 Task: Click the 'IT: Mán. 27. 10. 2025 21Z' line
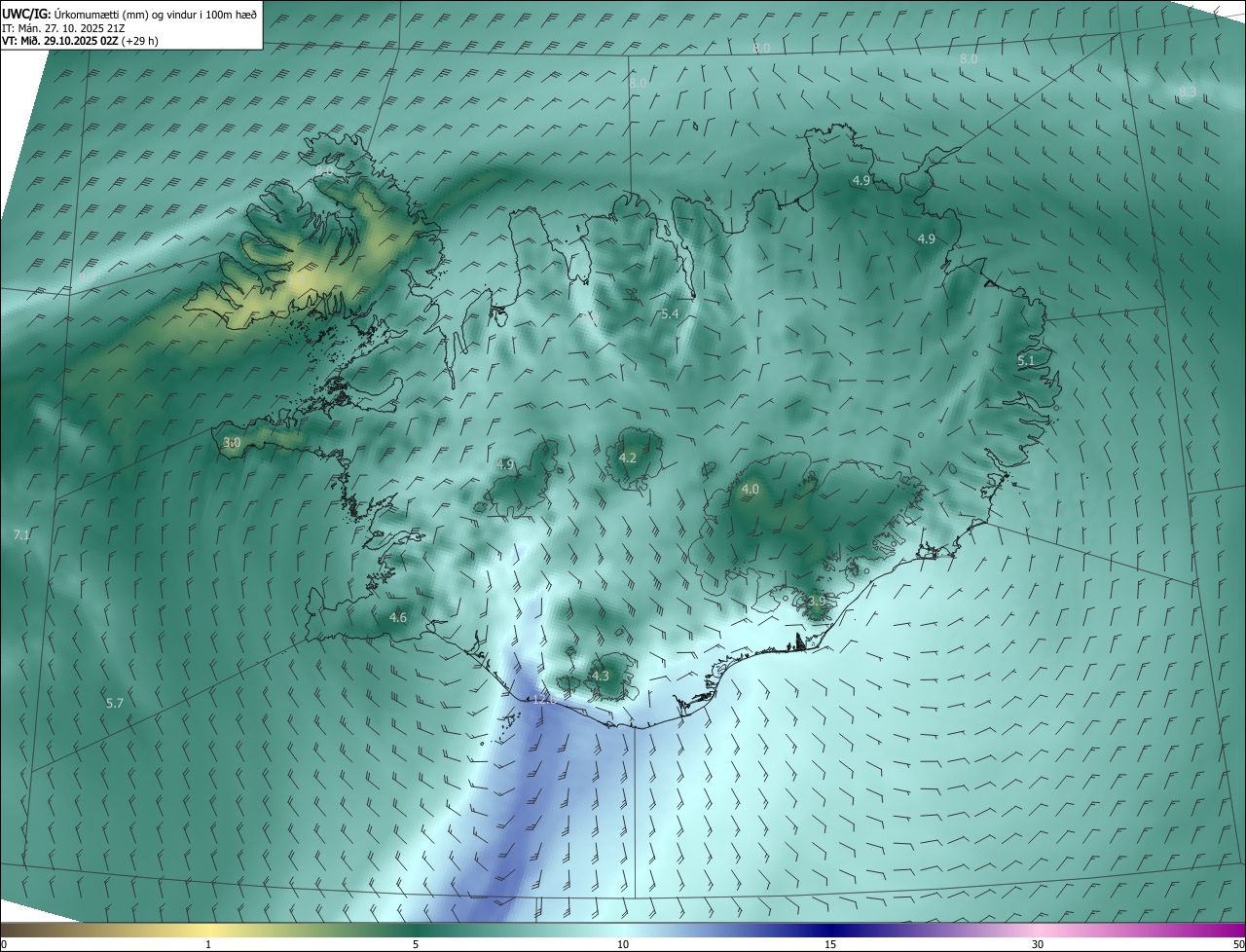point(62,27)
